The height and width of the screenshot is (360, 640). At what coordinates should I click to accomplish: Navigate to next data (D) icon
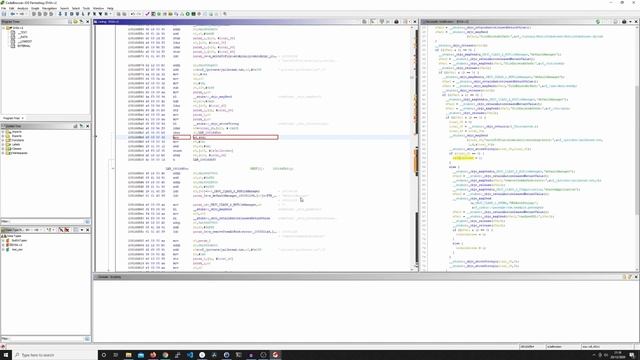coord(71,14)
